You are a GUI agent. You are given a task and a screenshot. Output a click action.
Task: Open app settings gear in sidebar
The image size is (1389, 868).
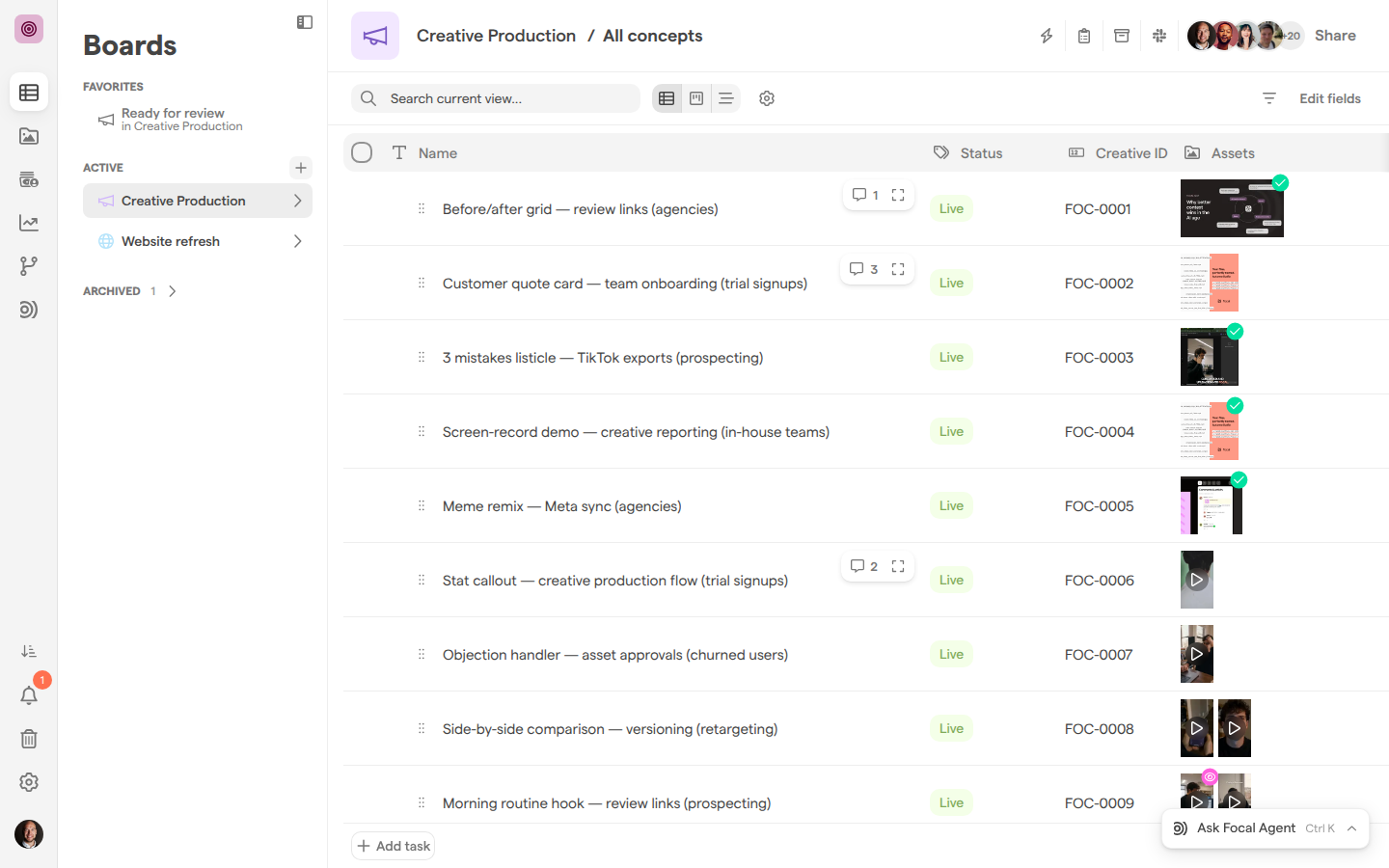(x=29, y=782)
